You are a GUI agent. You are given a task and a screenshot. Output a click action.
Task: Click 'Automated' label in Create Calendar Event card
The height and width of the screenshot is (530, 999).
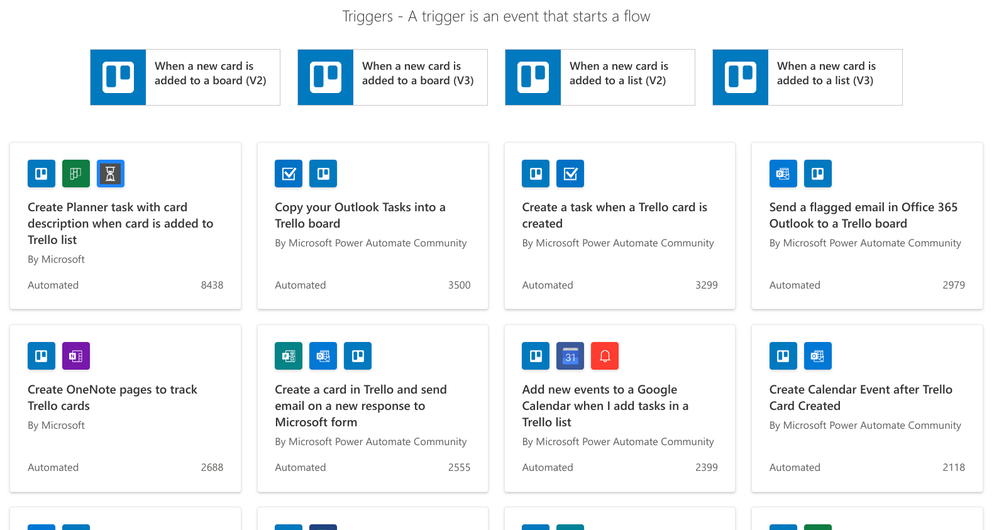(x=794, y=468)
